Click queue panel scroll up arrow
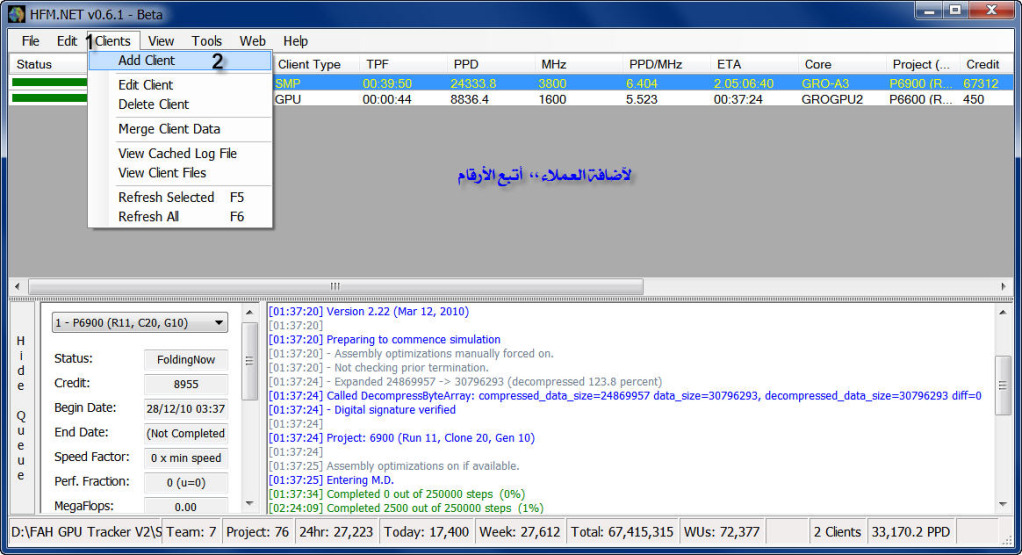 [x=250, y=312]
